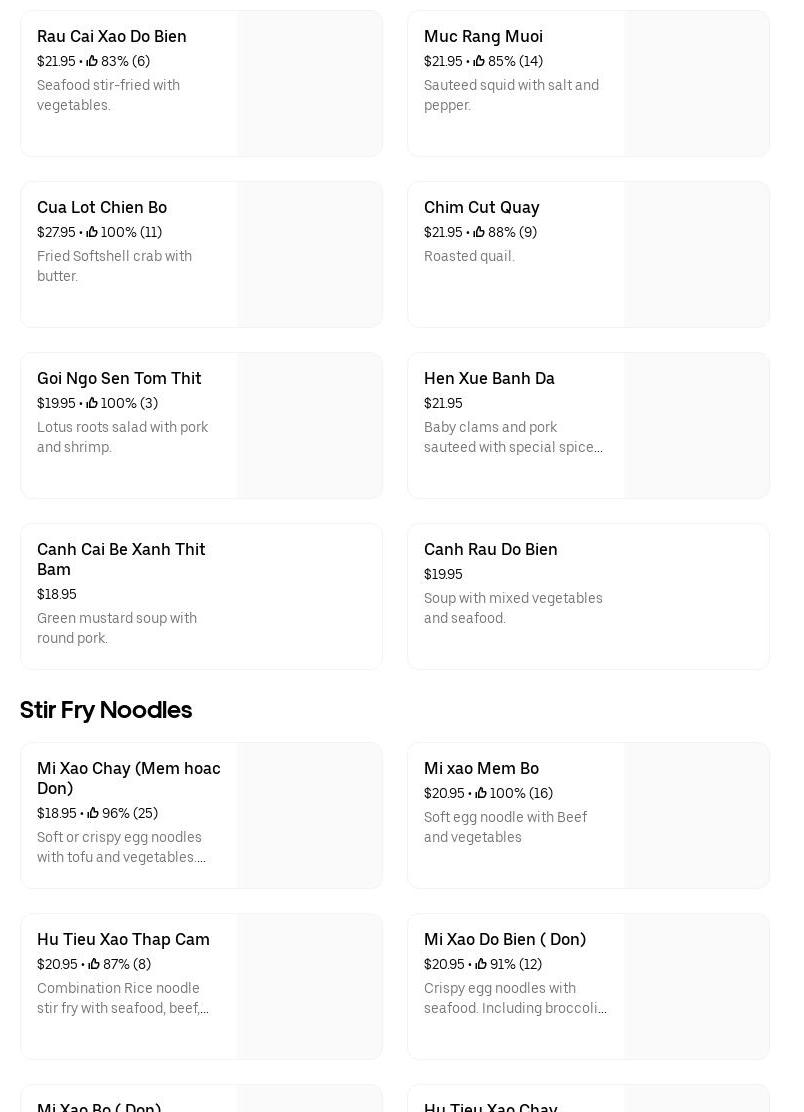Click thumbs-up rating icon for Muc Rang Muoi

pyautogui.click(x=479, y=62)
